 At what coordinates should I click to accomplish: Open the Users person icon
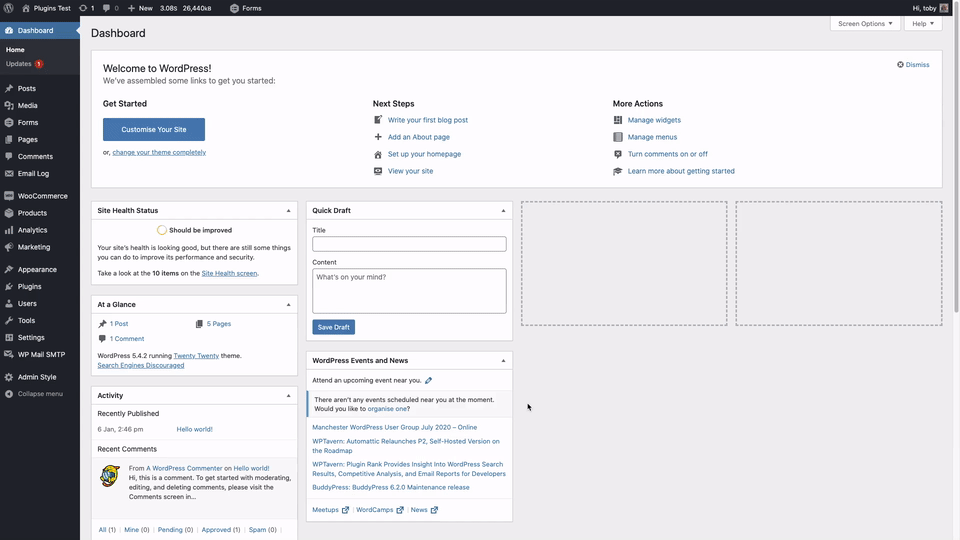[9, 303]
